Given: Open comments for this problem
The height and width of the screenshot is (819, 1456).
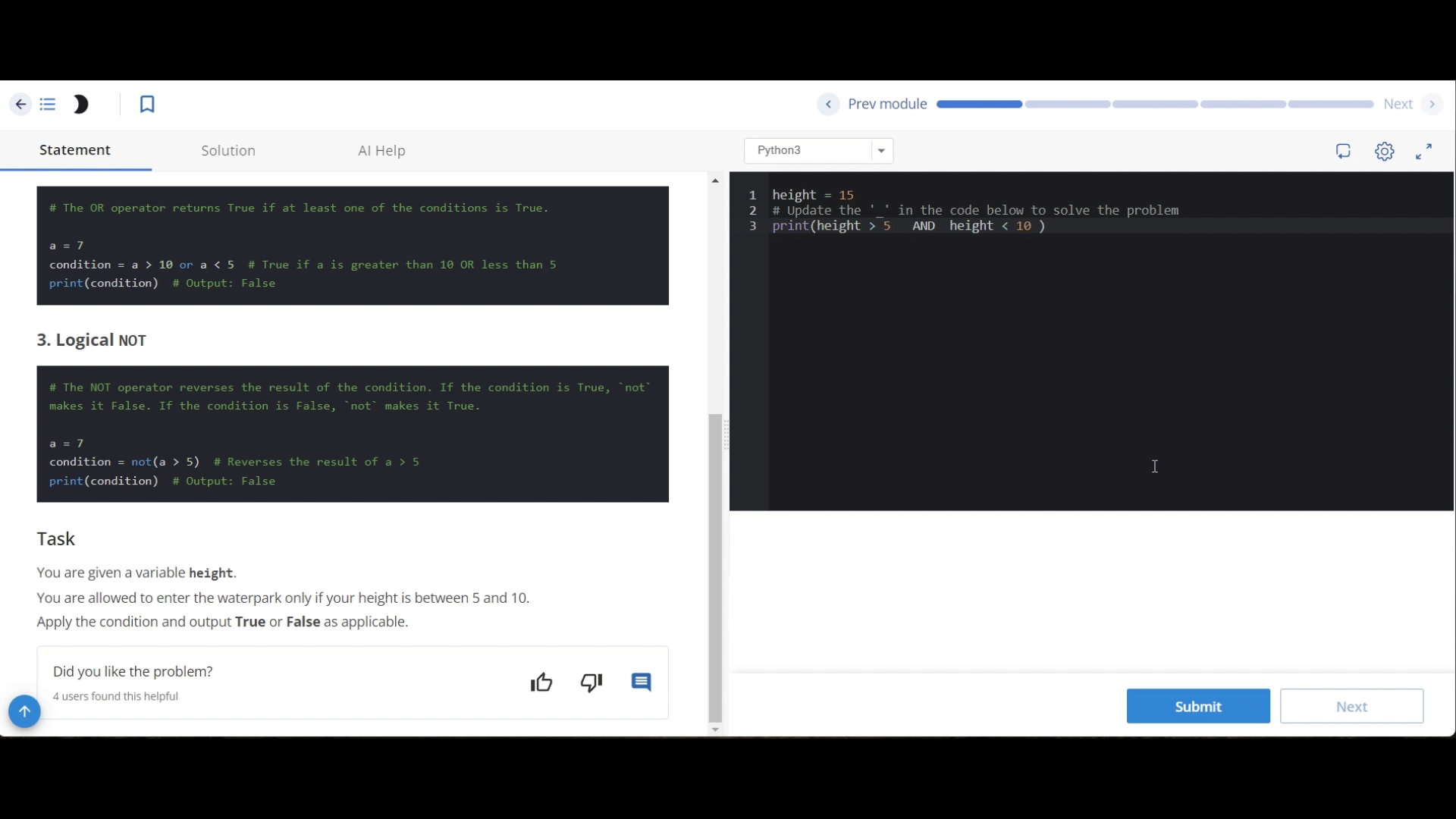Looking at the screenshot, I should [642, 682].
